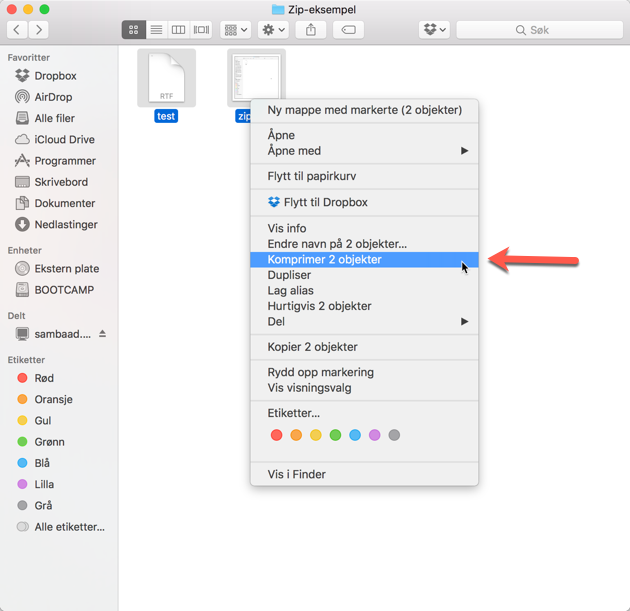The image size is (630, 611).
Task: Open the gear action menu
Action: (x=273, y=30)
